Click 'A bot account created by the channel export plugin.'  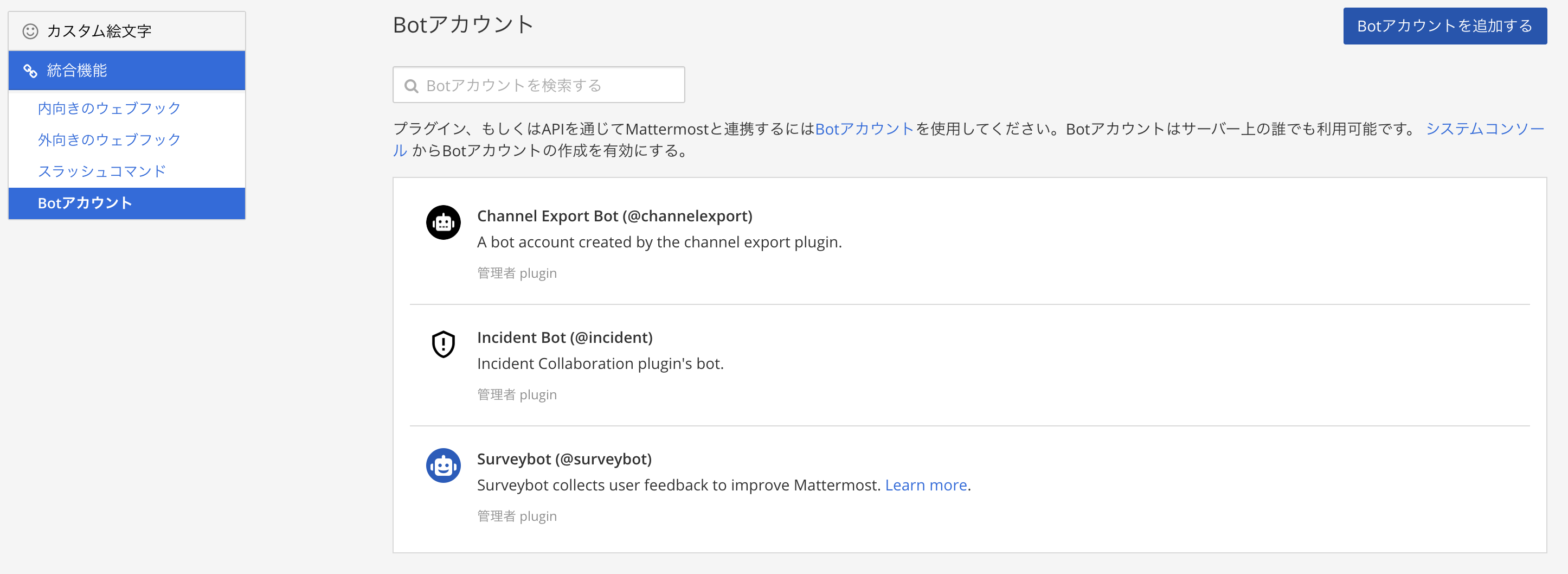659,242
